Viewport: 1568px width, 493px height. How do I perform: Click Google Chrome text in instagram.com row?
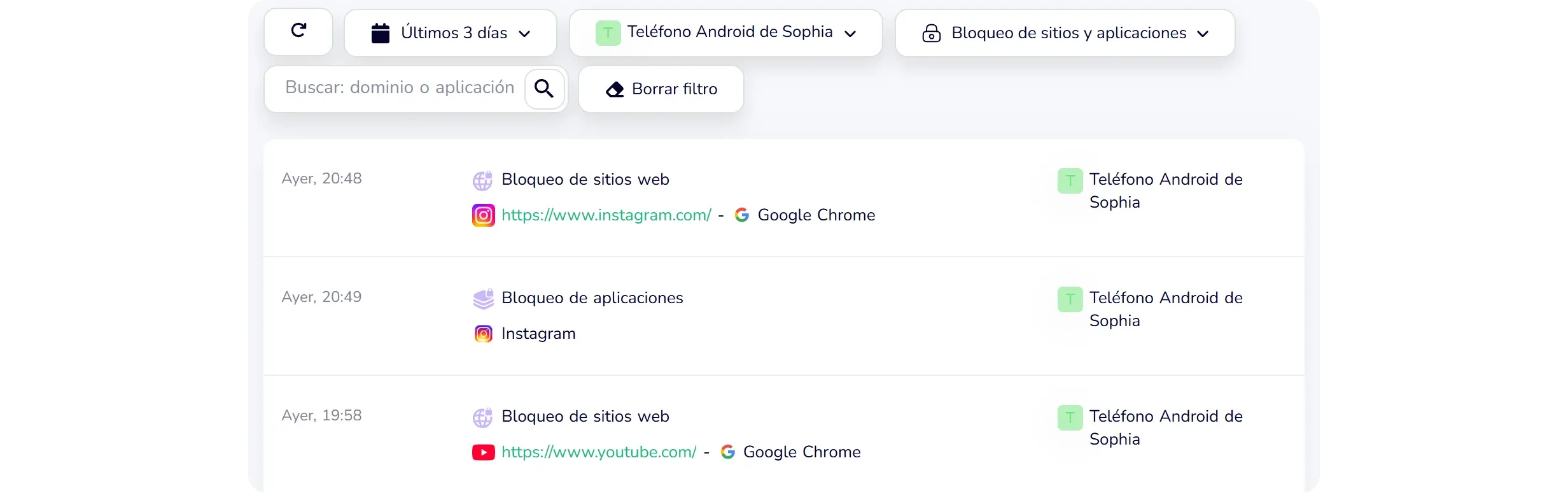[816, 215]
